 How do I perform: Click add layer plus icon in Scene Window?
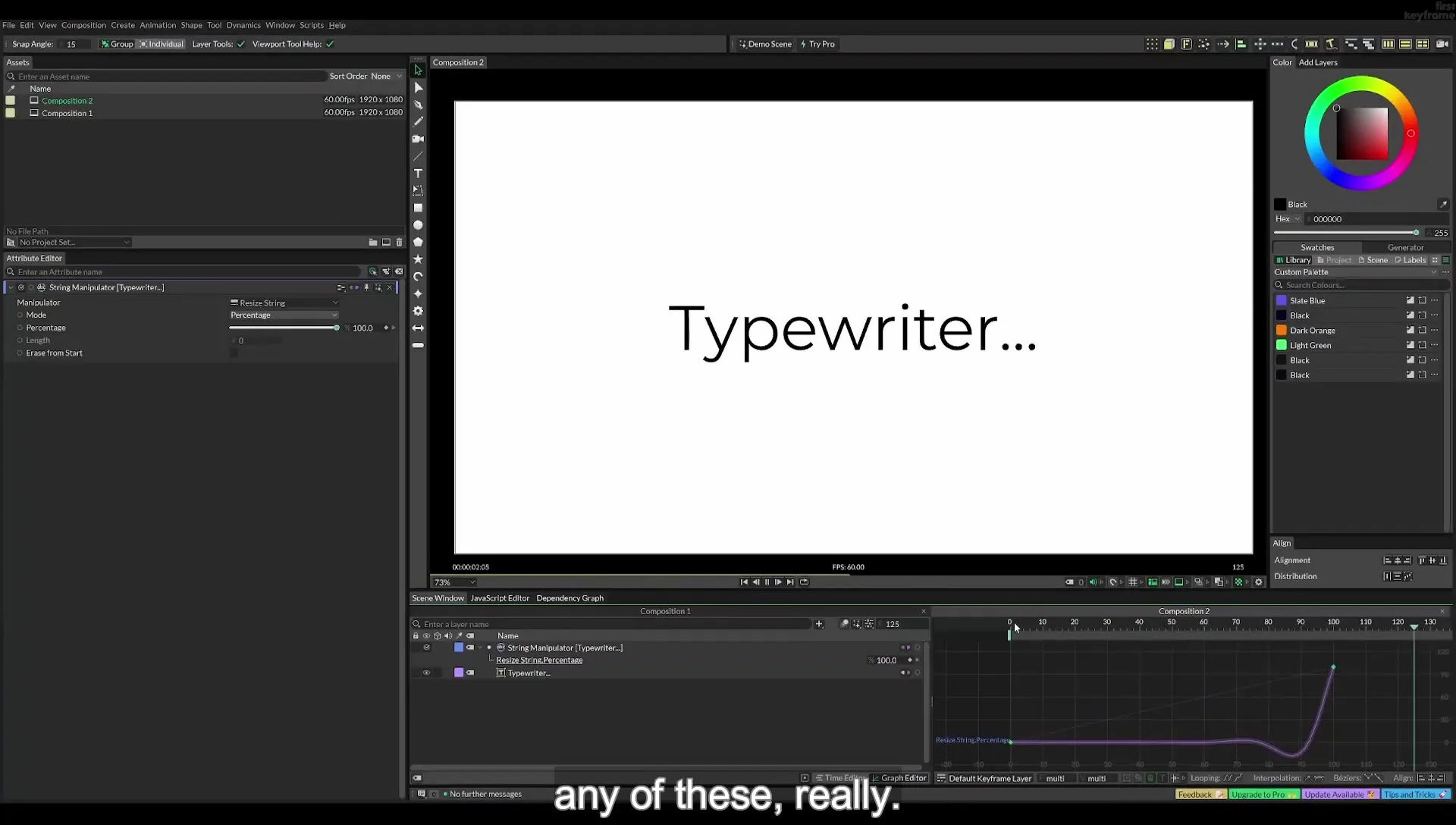(819, 624)
